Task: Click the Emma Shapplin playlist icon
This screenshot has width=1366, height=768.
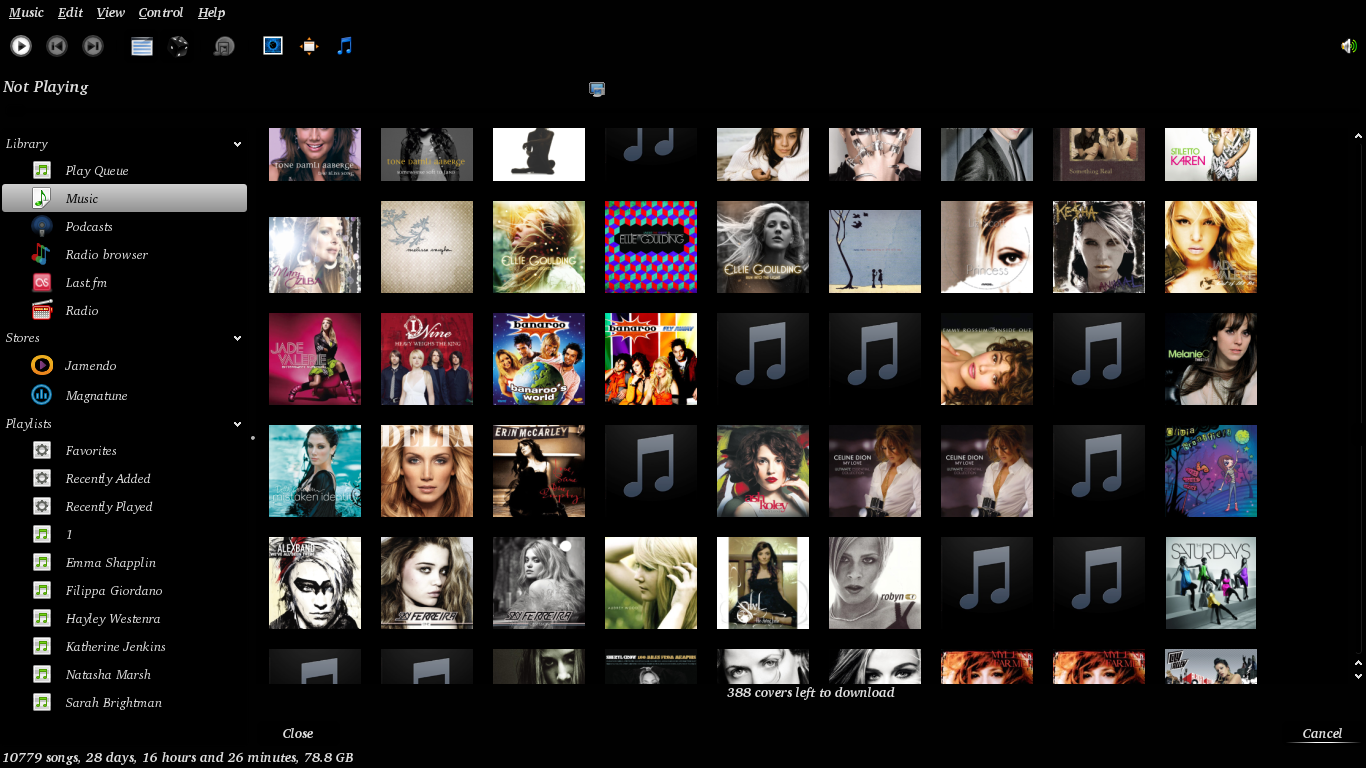Action: 42,563
